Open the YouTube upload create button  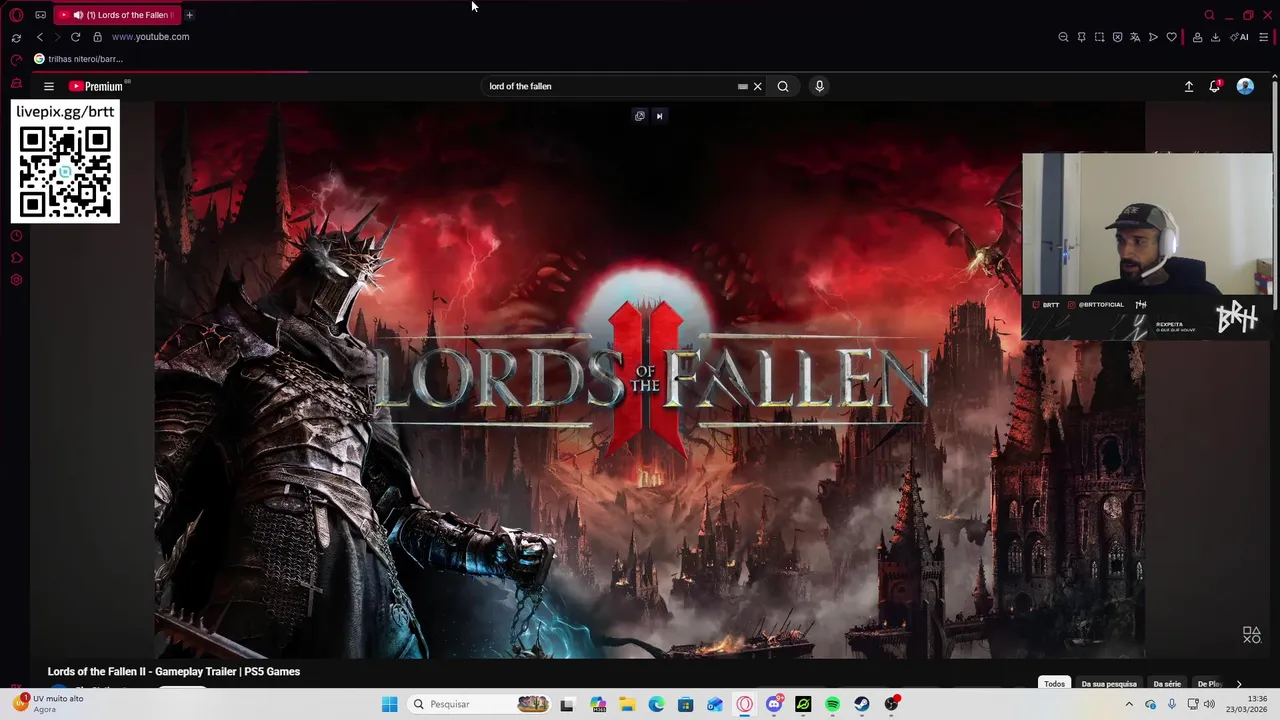pyautogui.click(x=1189, y=87)
